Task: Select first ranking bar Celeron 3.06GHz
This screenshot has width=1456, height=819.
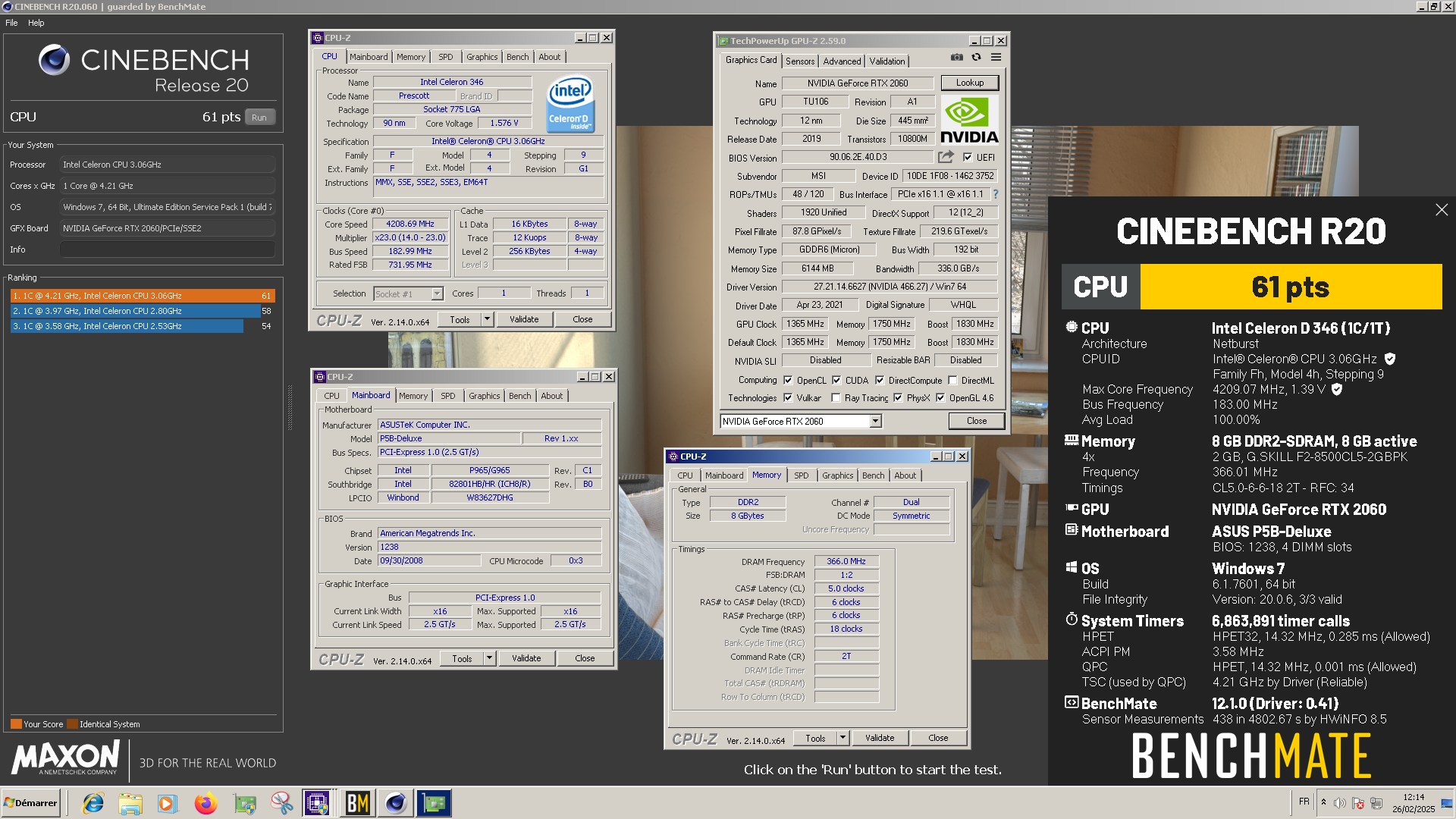Action: pos(142,296)
